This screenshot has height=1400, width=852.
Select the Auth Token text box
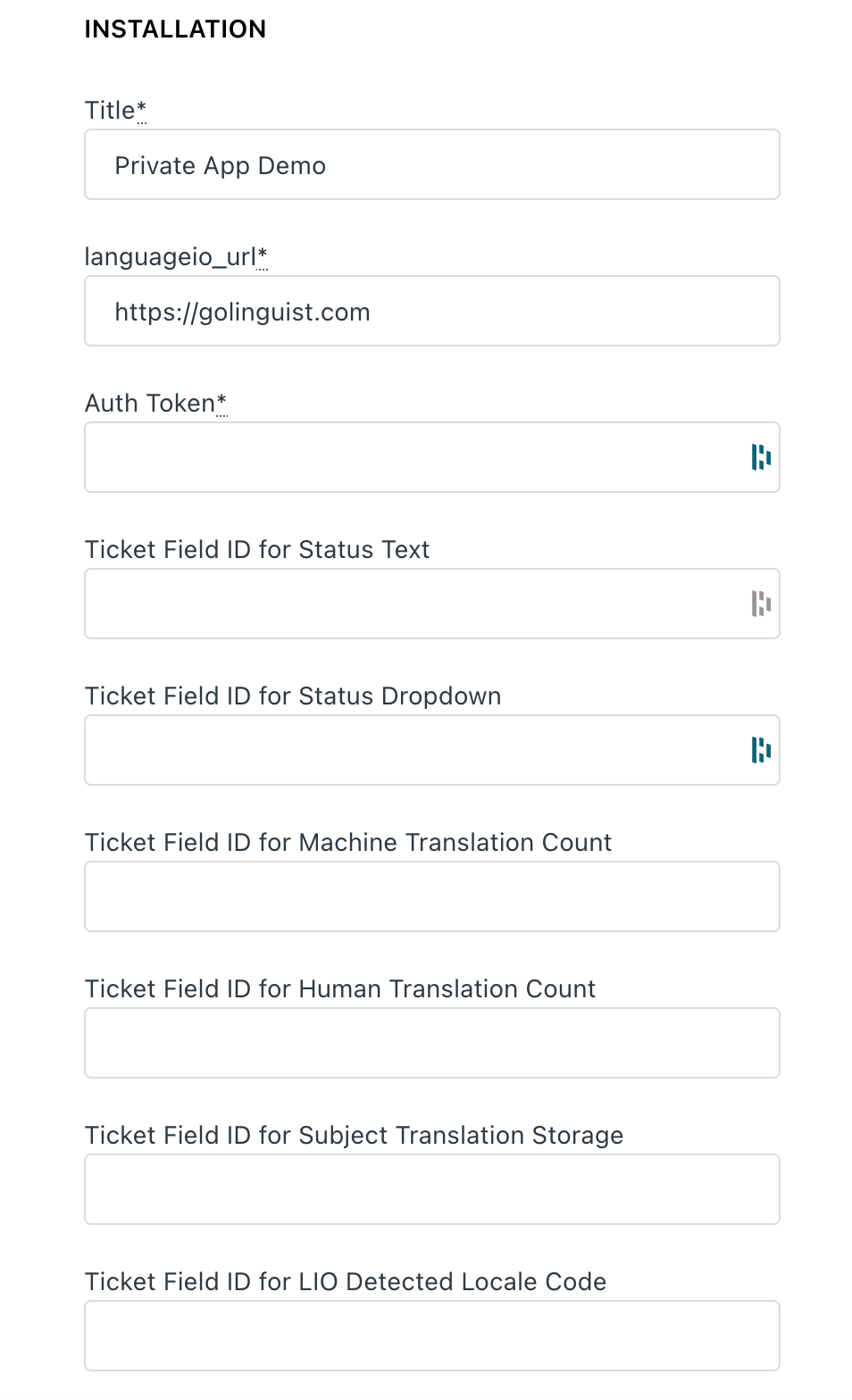[432, 457]
